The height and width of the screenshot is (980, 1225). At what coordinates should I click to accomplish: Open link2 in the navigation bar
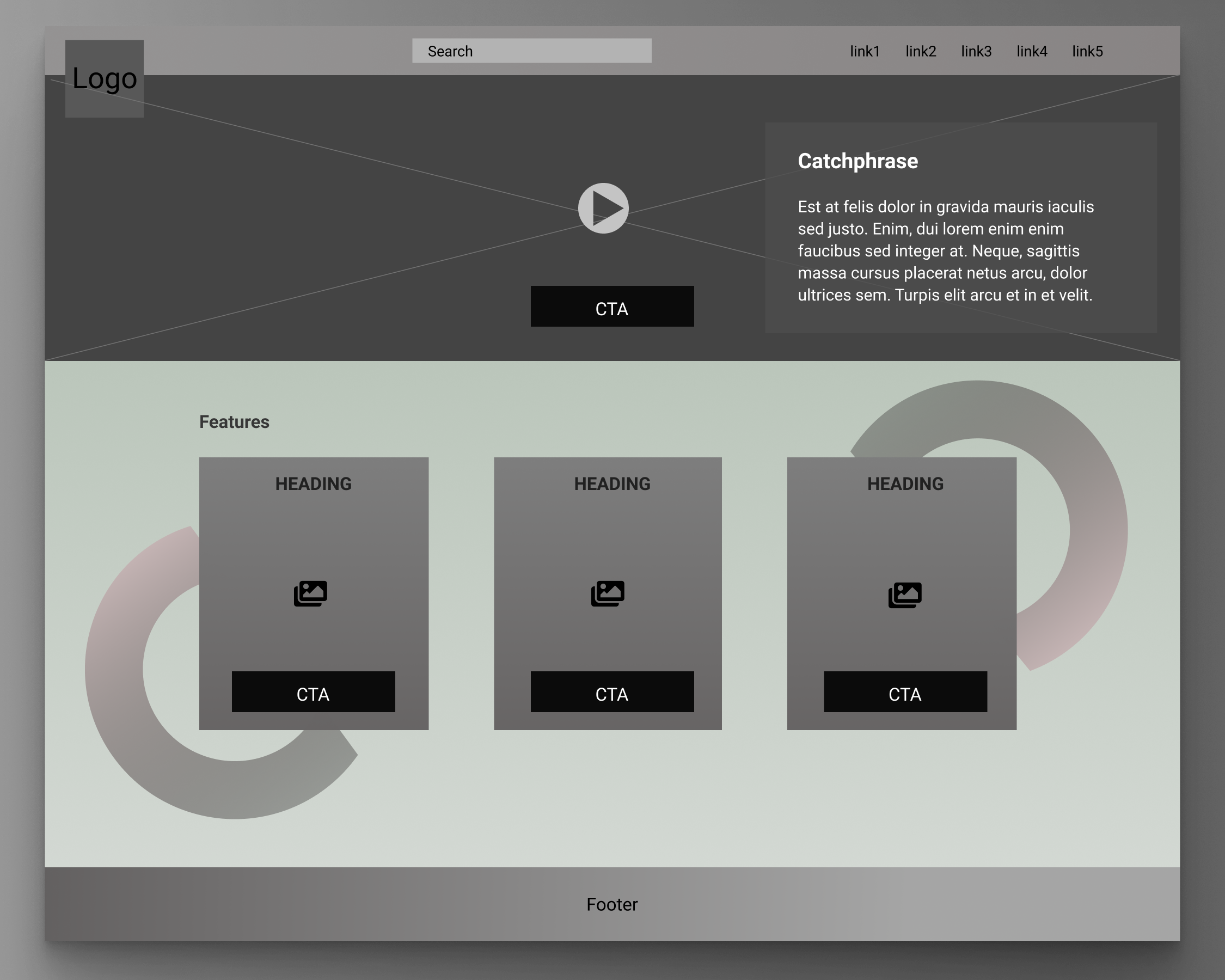coord(921,51)
